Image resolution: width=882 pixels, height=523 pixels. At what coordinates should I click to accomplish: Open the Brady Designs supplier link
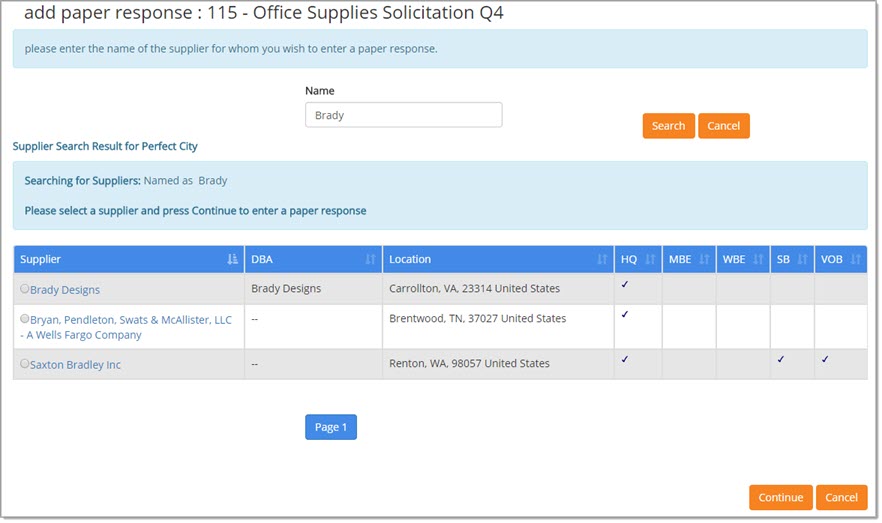[65, 290]
